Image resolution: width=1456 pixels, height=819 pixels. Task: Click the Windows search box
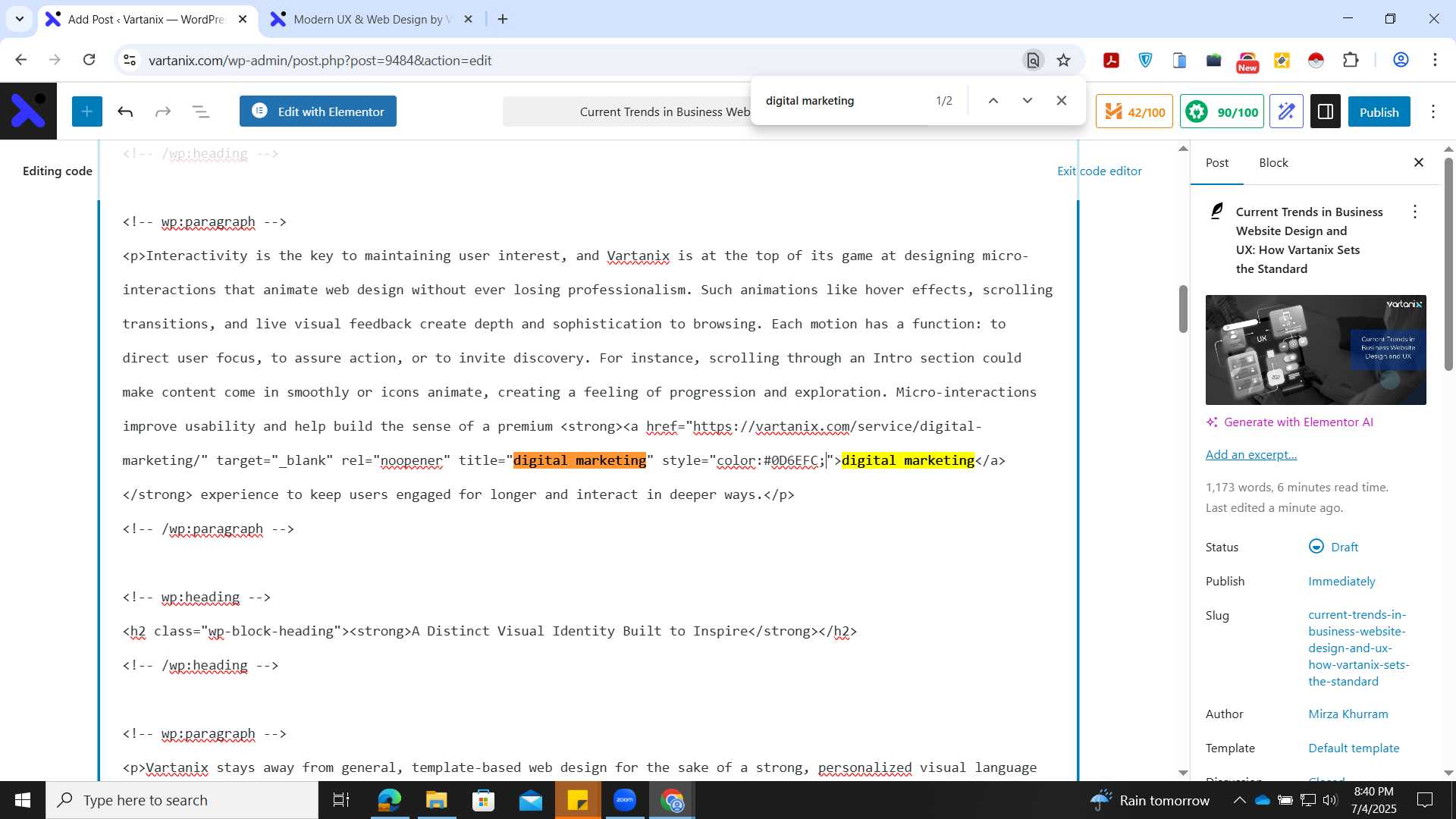[182, 800]
